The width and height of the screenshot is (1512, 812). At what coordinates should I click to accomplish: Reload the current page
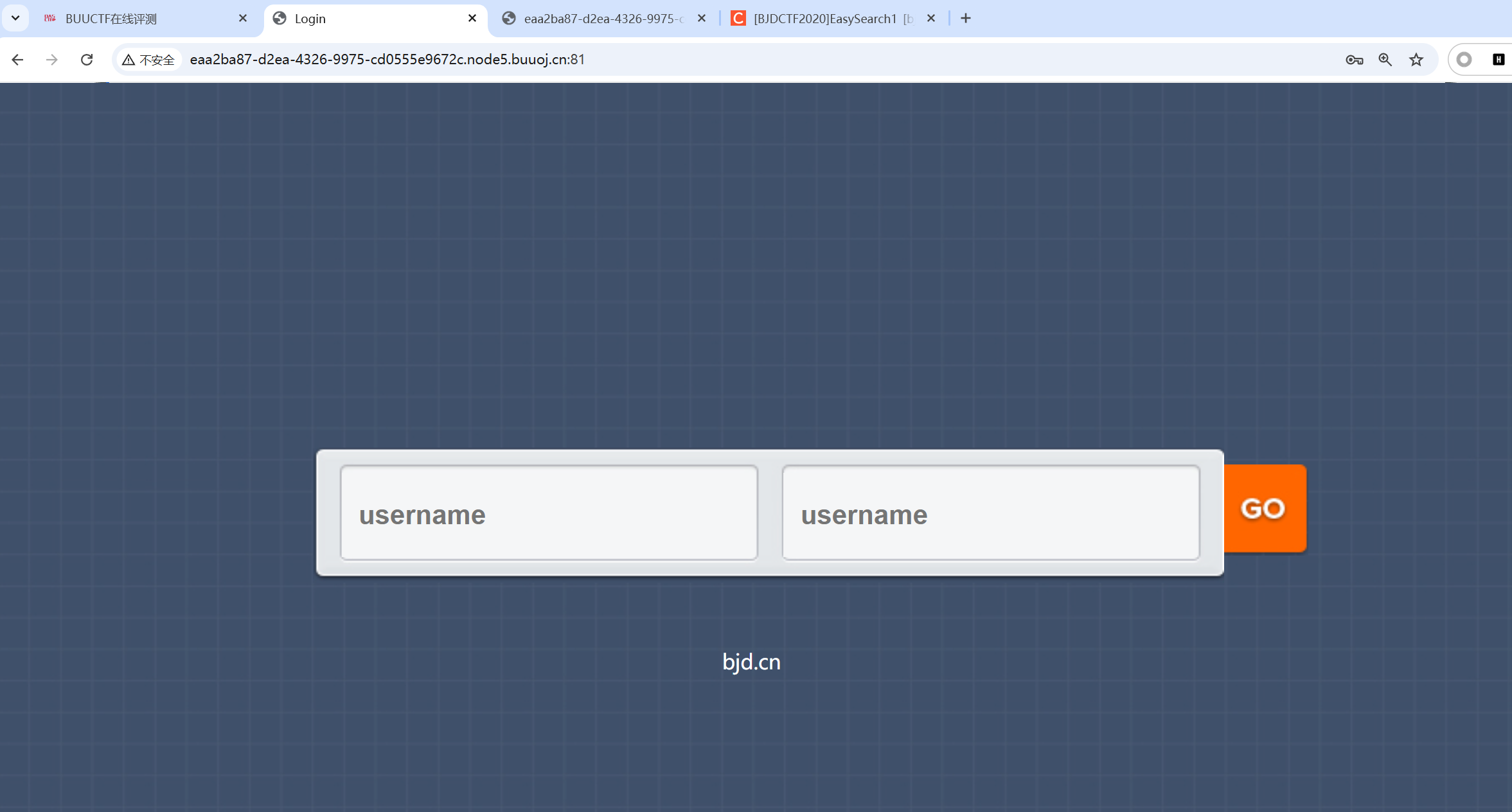[87, 60]
